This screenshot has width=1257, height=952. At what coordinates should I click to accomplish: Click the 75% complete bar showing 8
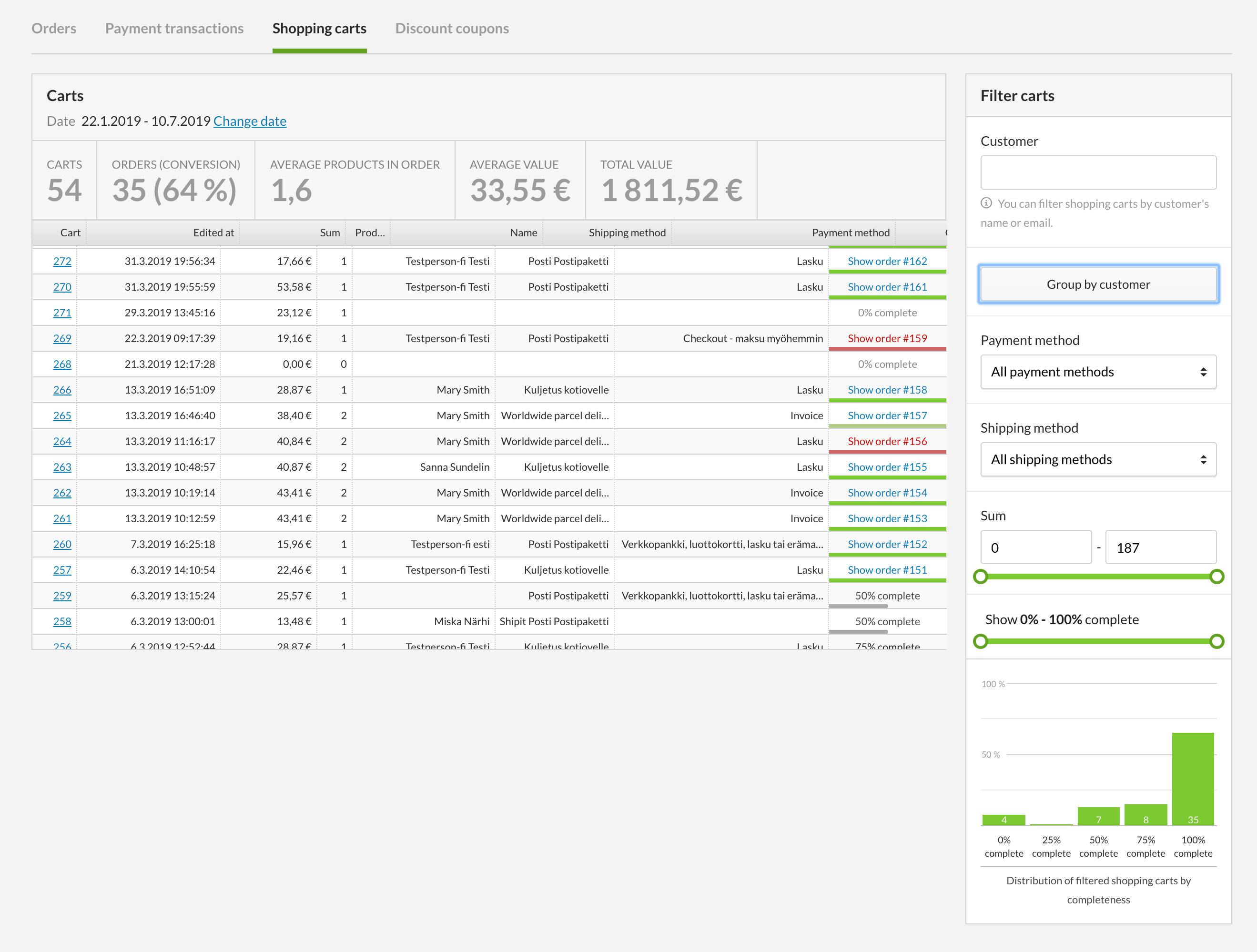tap(1145, 814)
